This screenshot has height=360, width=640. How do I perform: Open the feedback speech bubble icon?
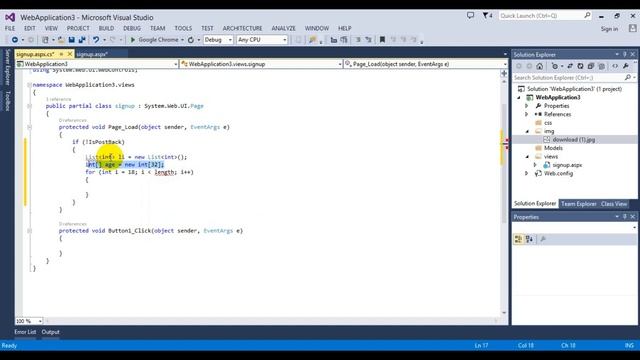point(471,16)
